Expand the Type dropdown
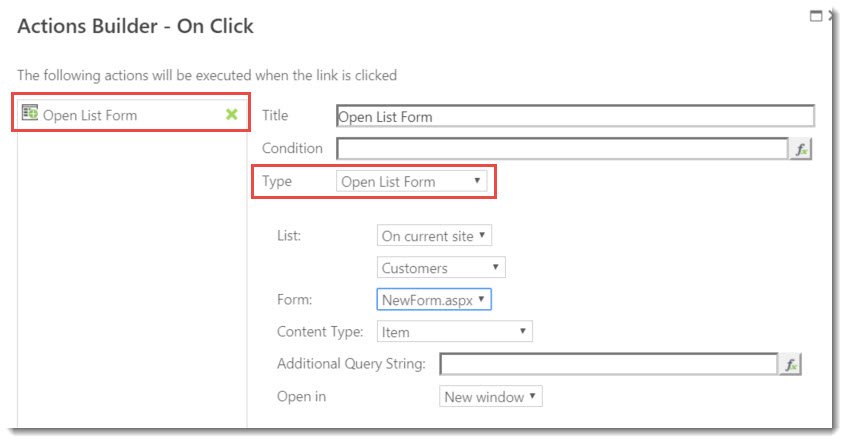 pyautogui.click(x=412, y=182)
